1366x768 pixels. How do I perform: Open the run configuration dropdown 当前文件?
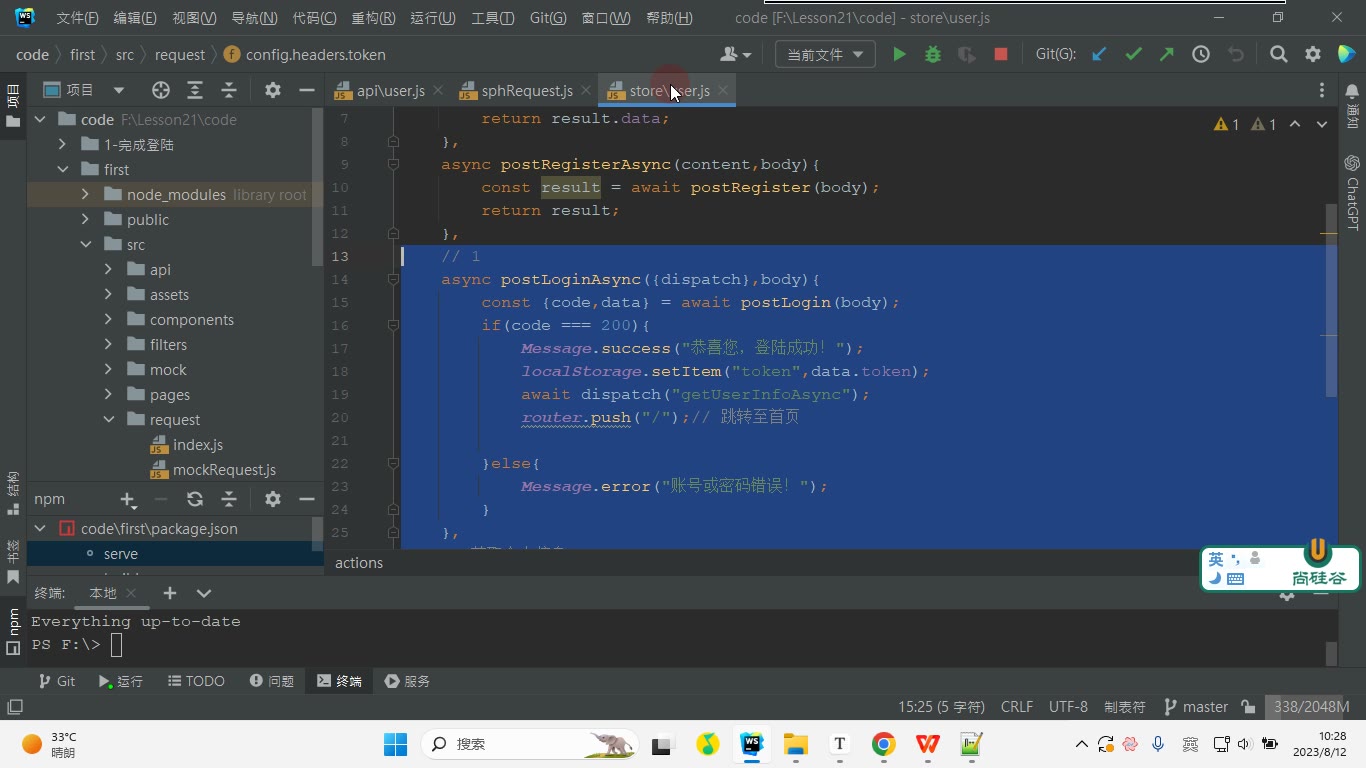click(x=825, y=55)
